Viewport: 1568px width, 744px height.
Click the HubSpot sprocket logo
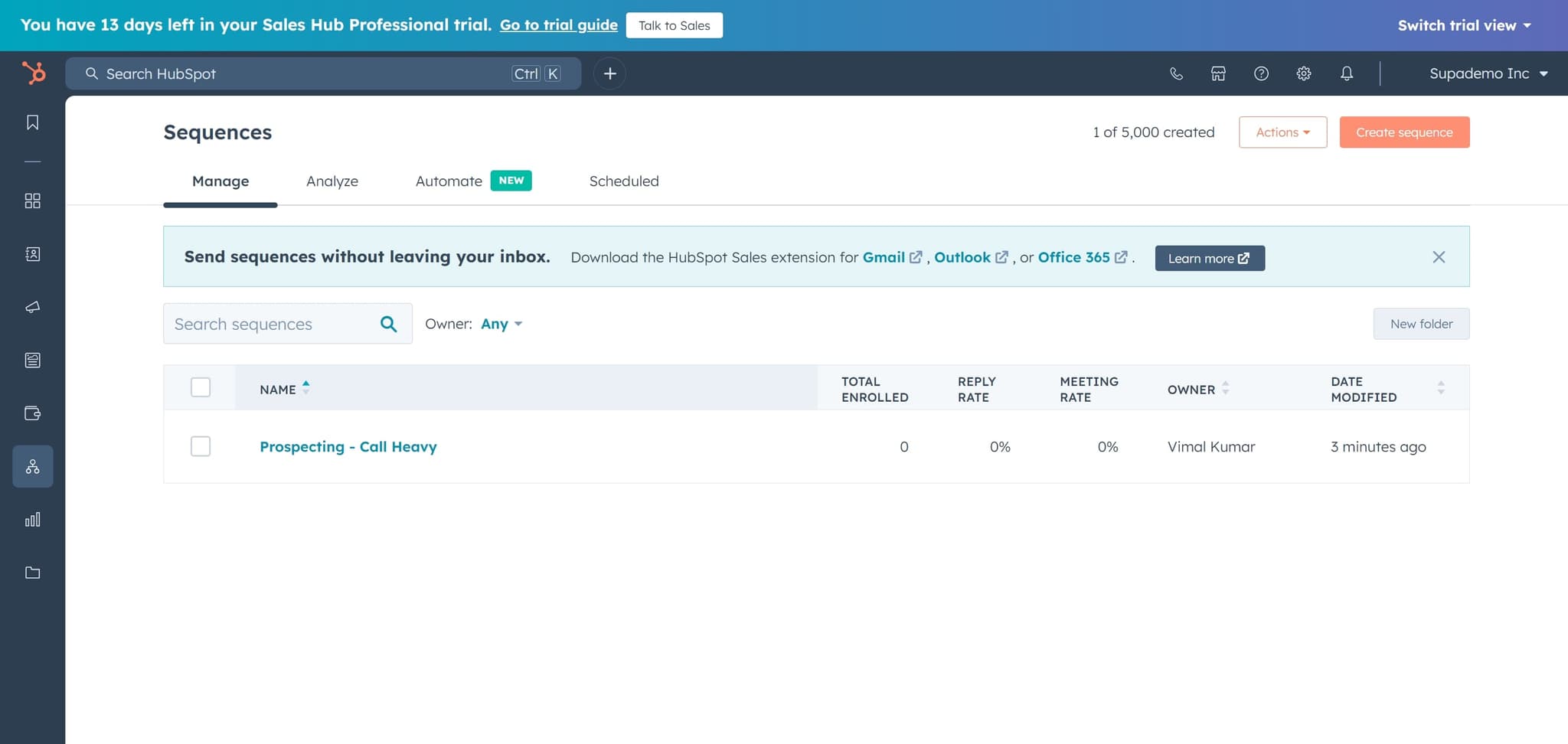34,73
